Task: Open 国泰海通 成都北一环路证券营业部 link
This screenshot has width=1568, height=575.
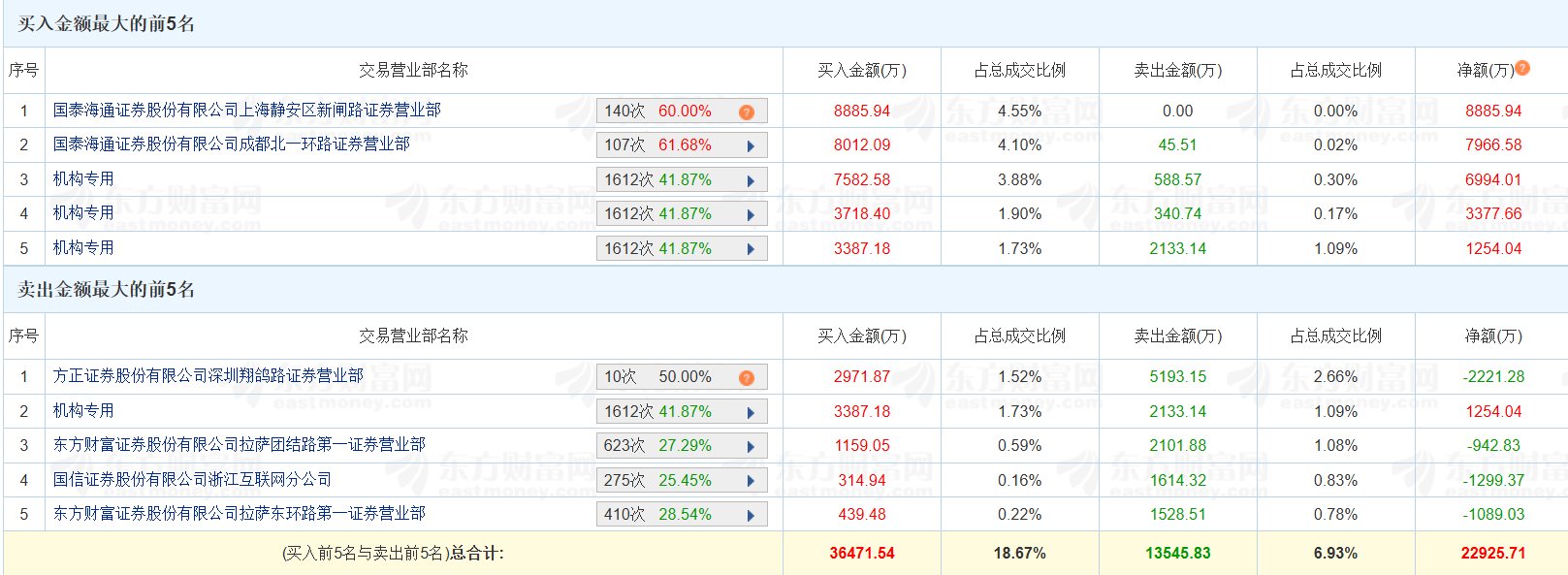Action: [x=231, y=144]
